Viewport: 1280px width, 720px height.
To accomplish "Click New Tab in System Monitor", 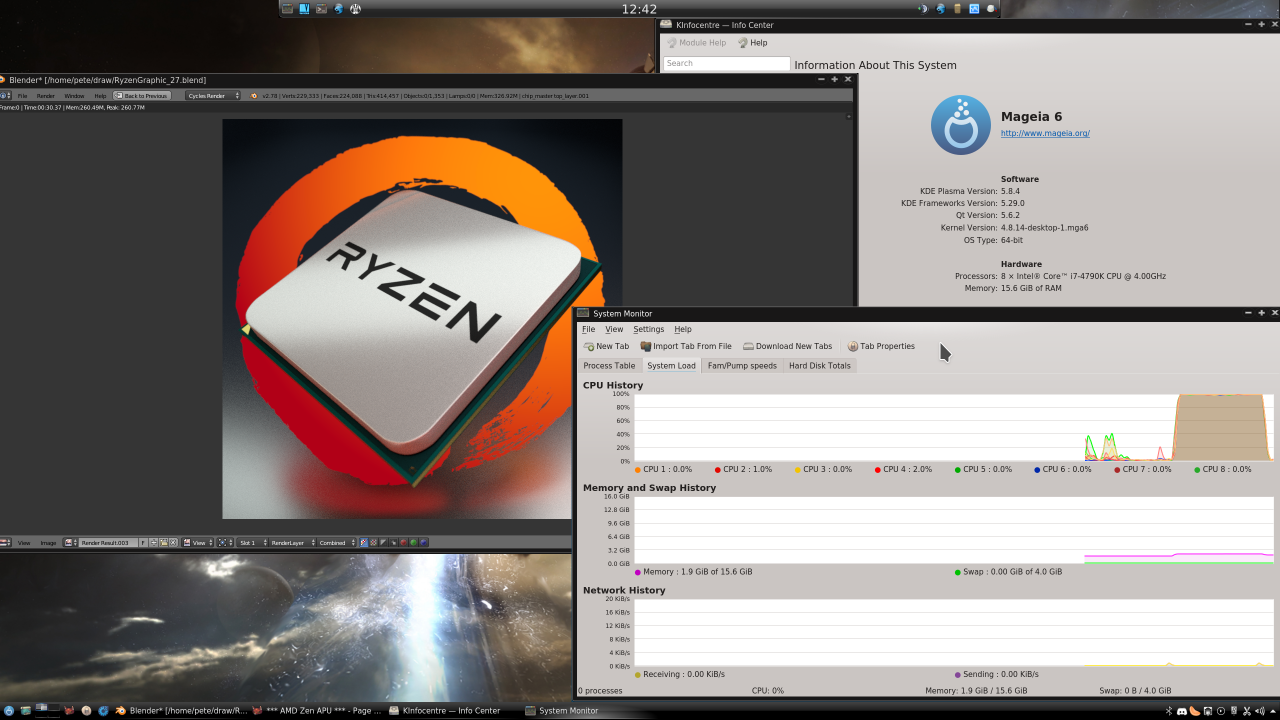I will tap(606, 346).
